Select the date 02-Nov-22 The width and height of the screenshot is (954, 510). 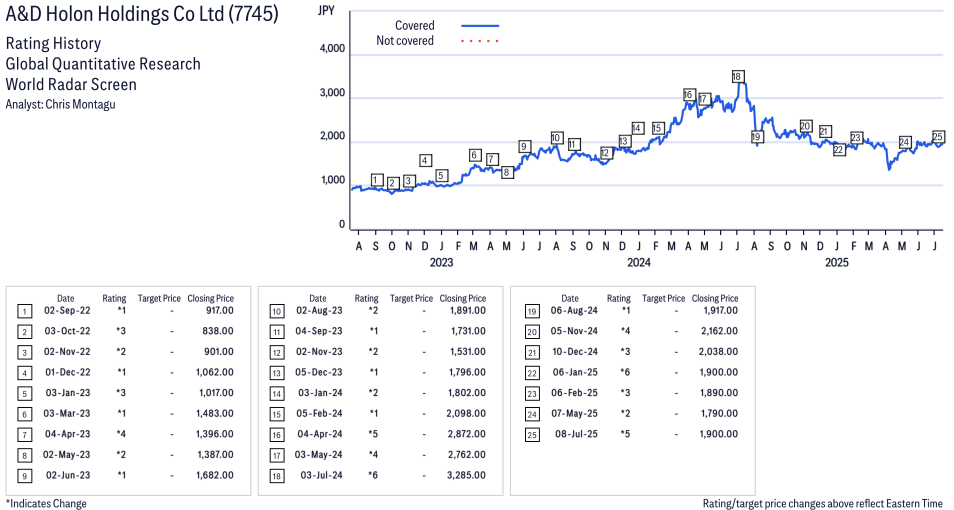tap(68, 352)
